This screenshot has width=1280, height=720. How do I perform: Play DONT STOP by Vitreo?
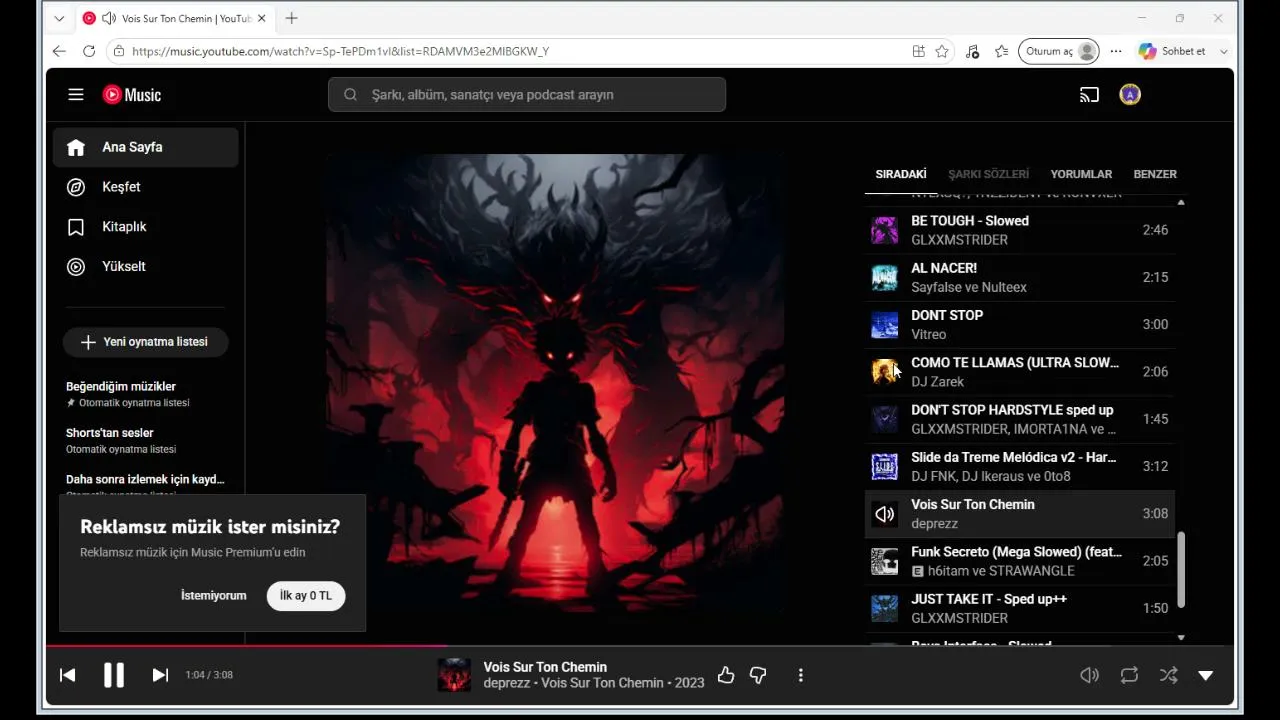pos(1020,325)
